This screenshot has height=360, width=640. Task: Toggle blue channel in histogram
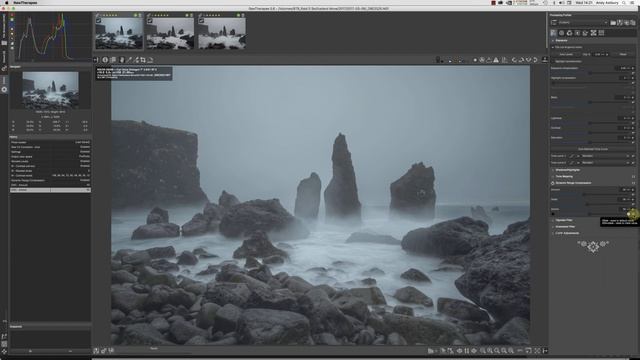pyautogui.click(x=12, y=24)
